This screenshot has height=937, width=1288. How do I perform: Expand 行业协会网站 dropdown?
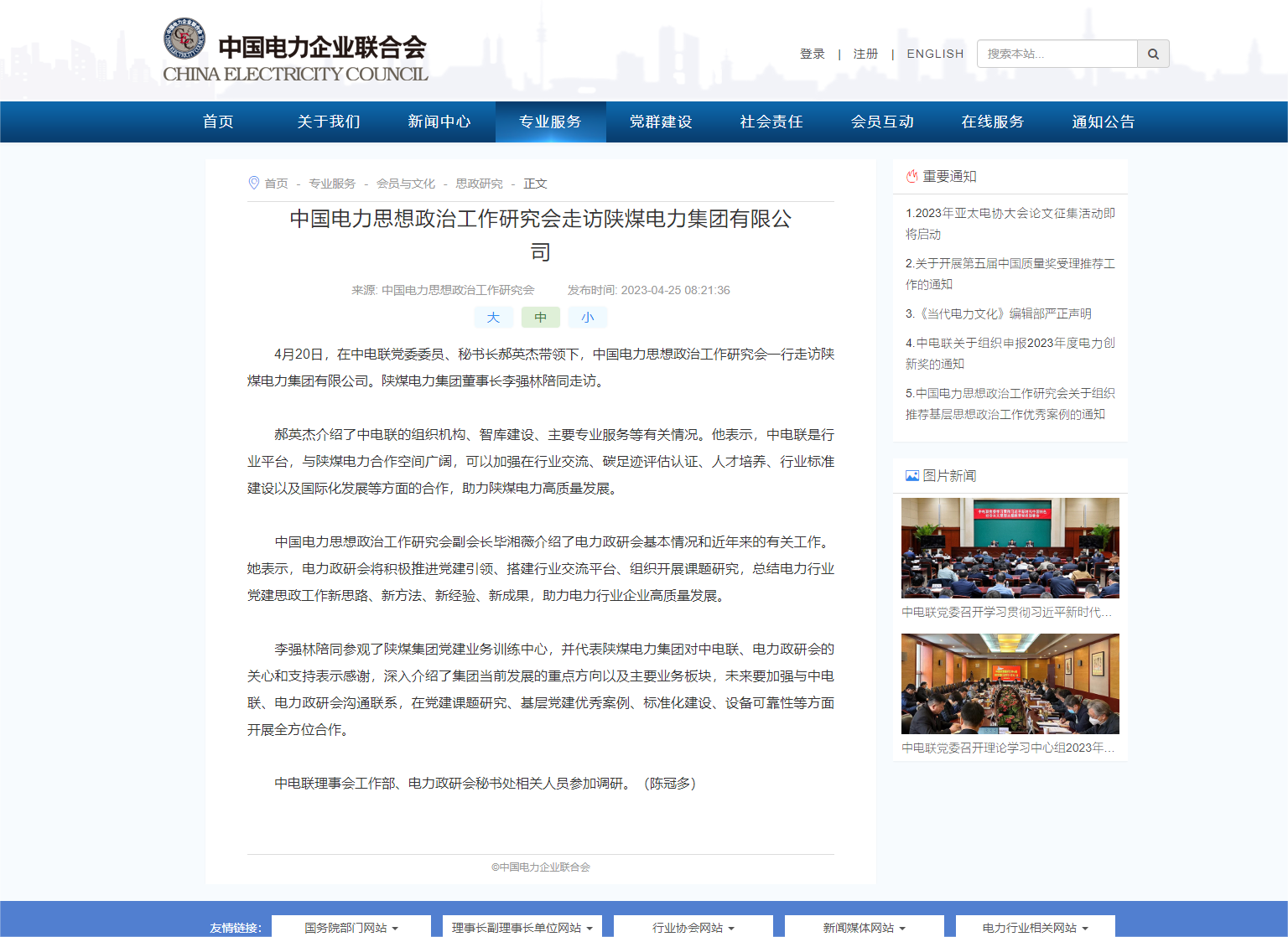pyautogui.click(x=693, y=927)
